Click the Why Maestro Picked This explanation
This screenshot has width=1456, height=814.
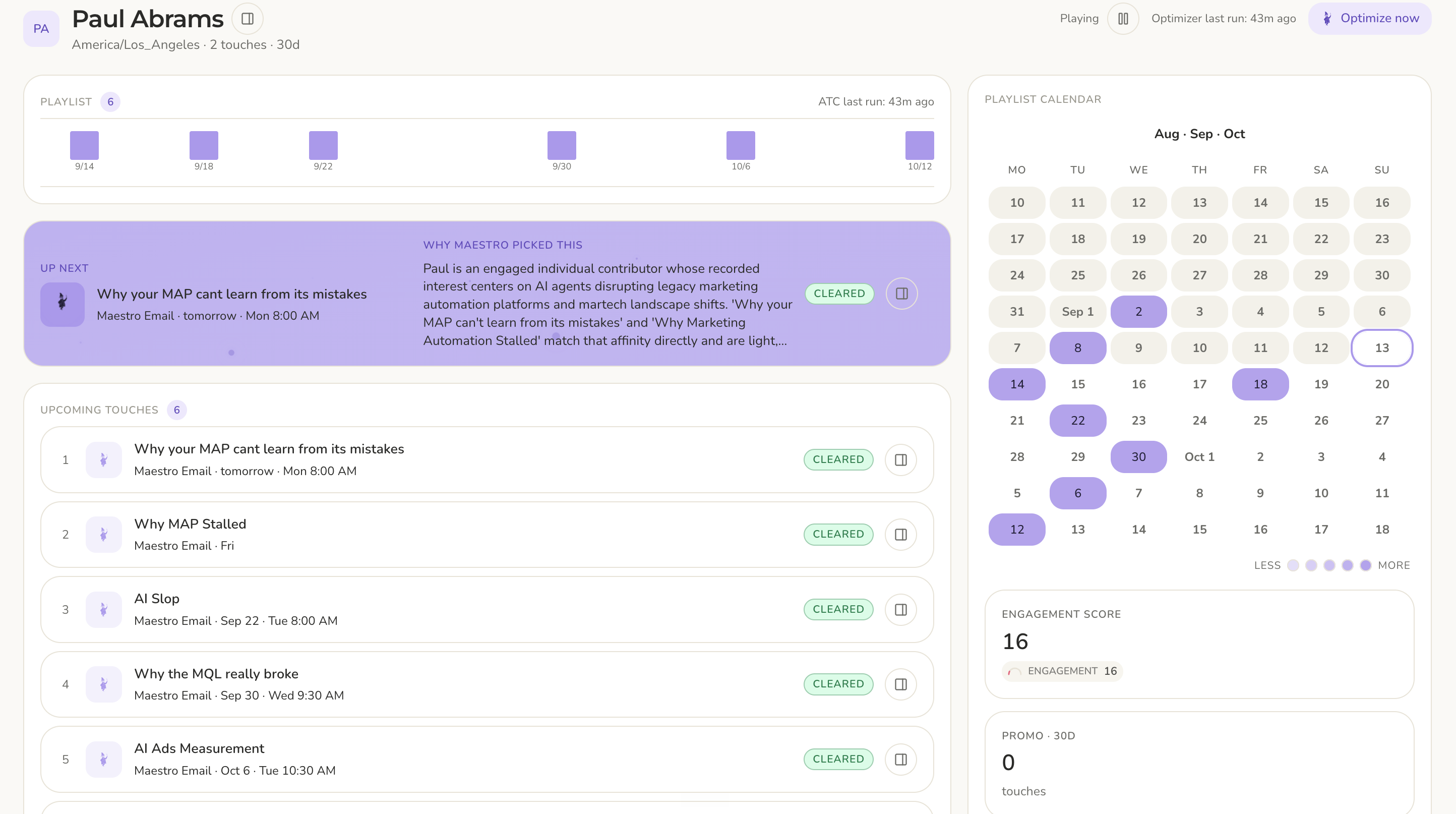click(x=608, y=304)
